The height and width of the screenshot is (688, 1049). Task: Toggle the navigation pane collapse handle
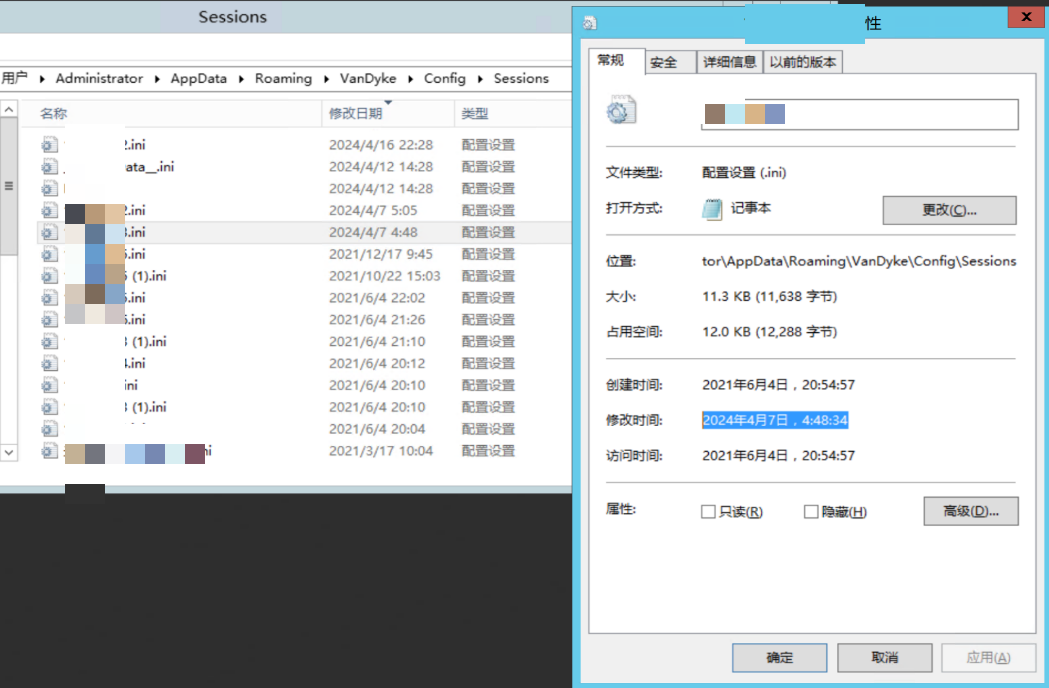(x=8, y=187)
